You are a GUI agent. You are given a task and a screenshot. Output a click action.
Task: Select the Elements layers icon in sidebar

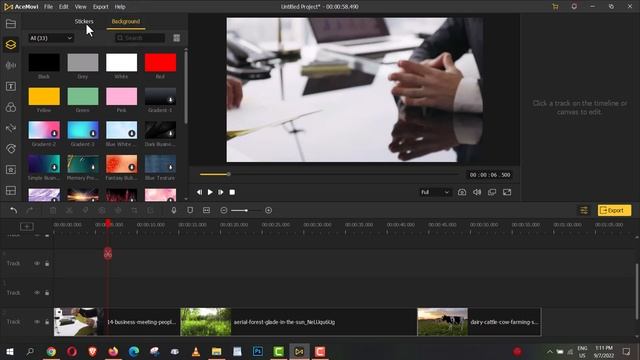[11, 44]
